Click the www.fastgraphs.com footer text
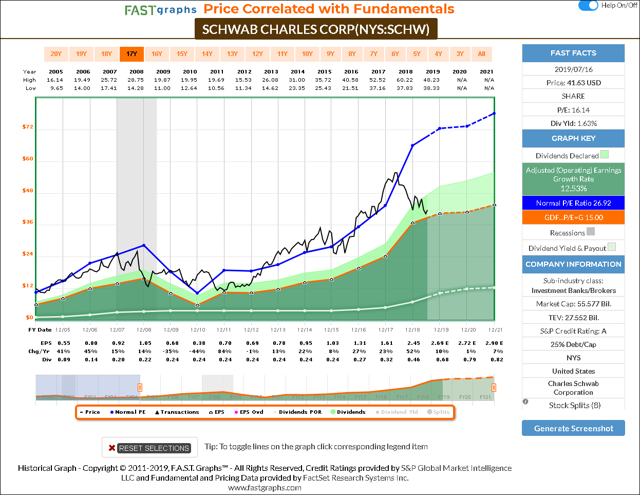The height and width of the screenshot is (495, 640). click(264, 488)
